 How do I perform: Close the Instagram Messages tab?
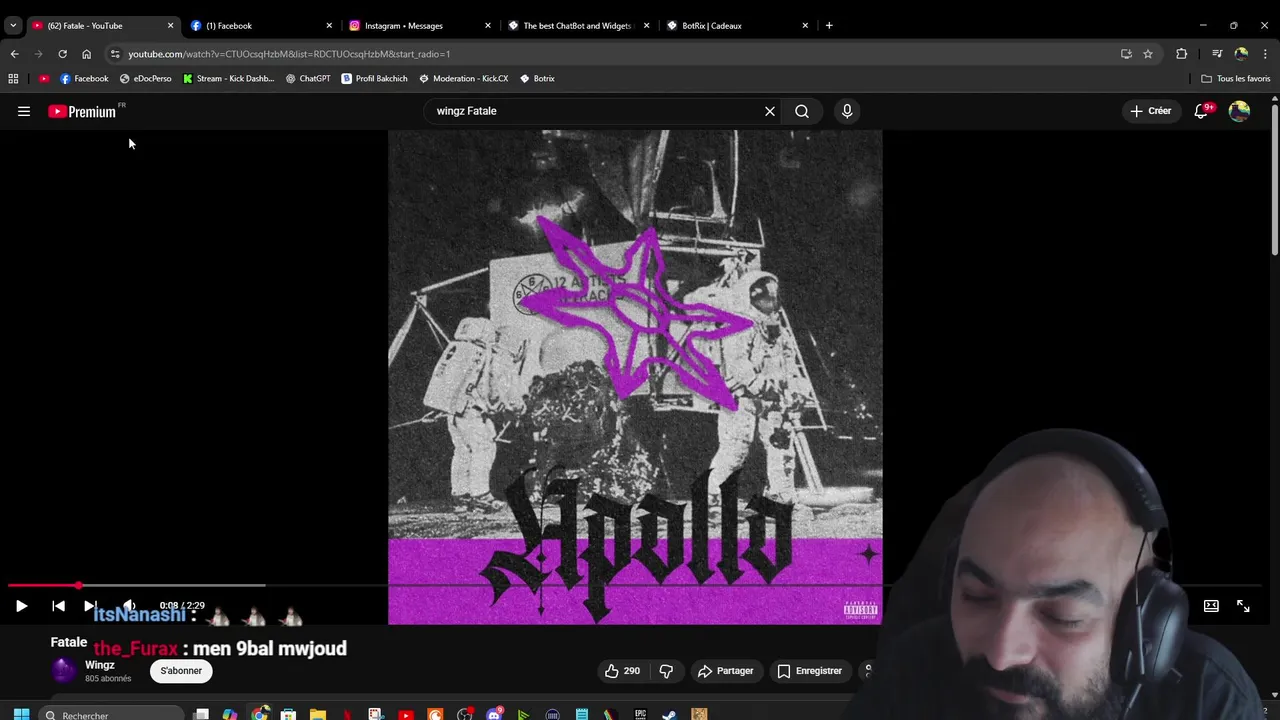pos(488,25)
